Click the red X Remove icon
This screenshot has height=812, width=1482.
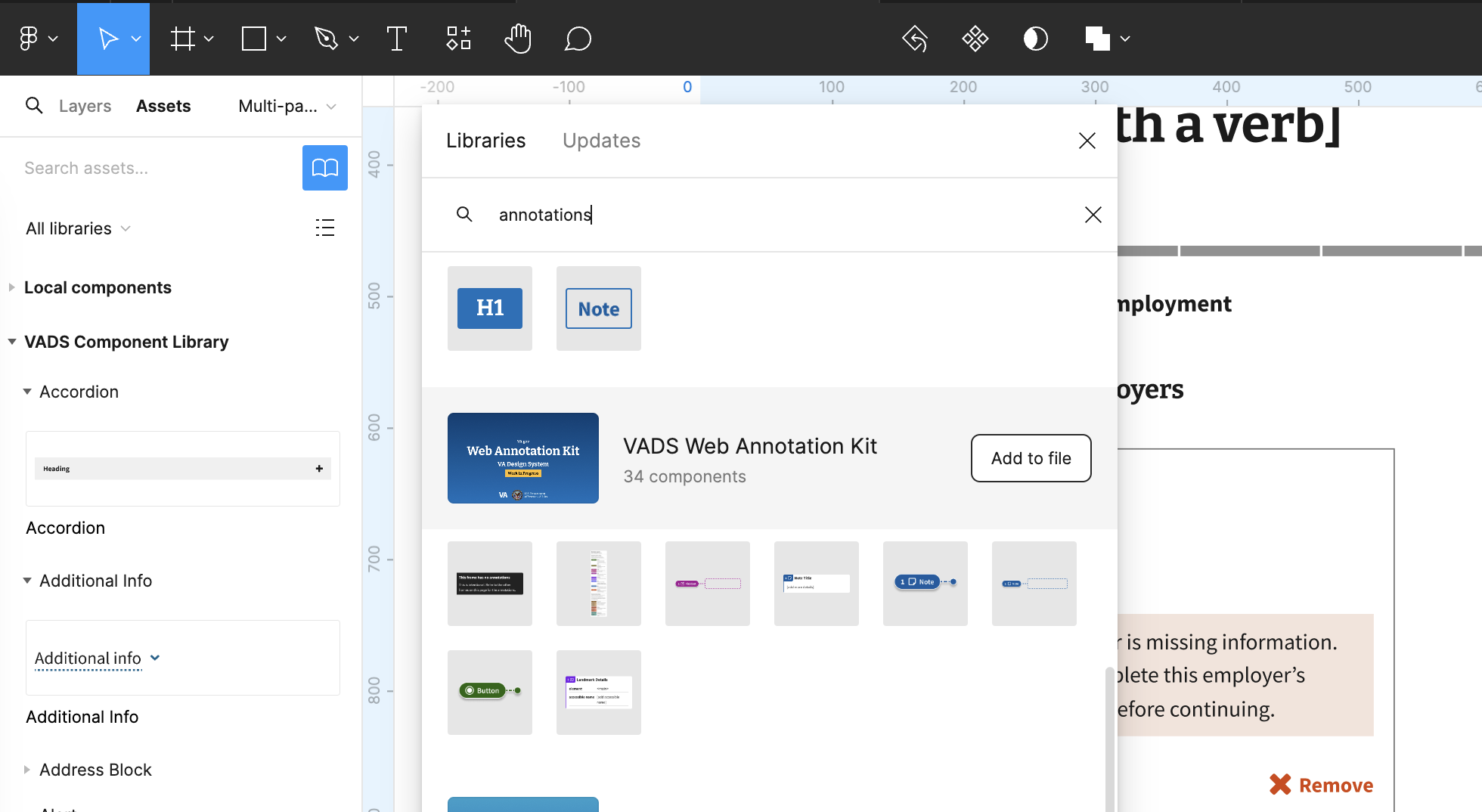click(1280, 785)
